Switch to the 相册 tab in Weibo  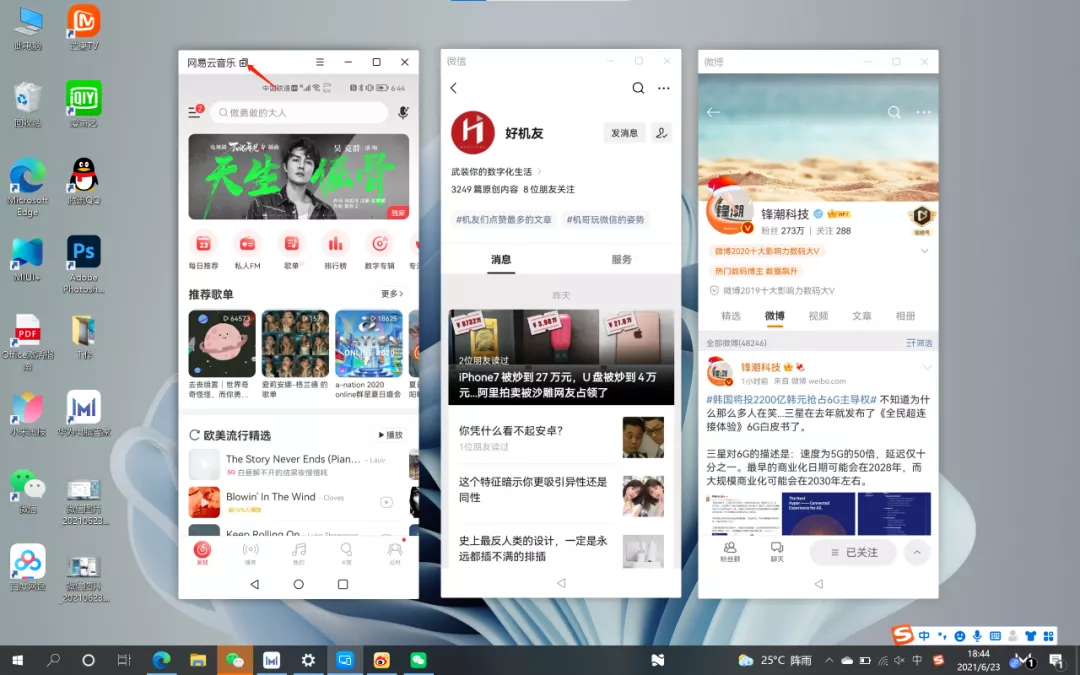click(905, 316)
